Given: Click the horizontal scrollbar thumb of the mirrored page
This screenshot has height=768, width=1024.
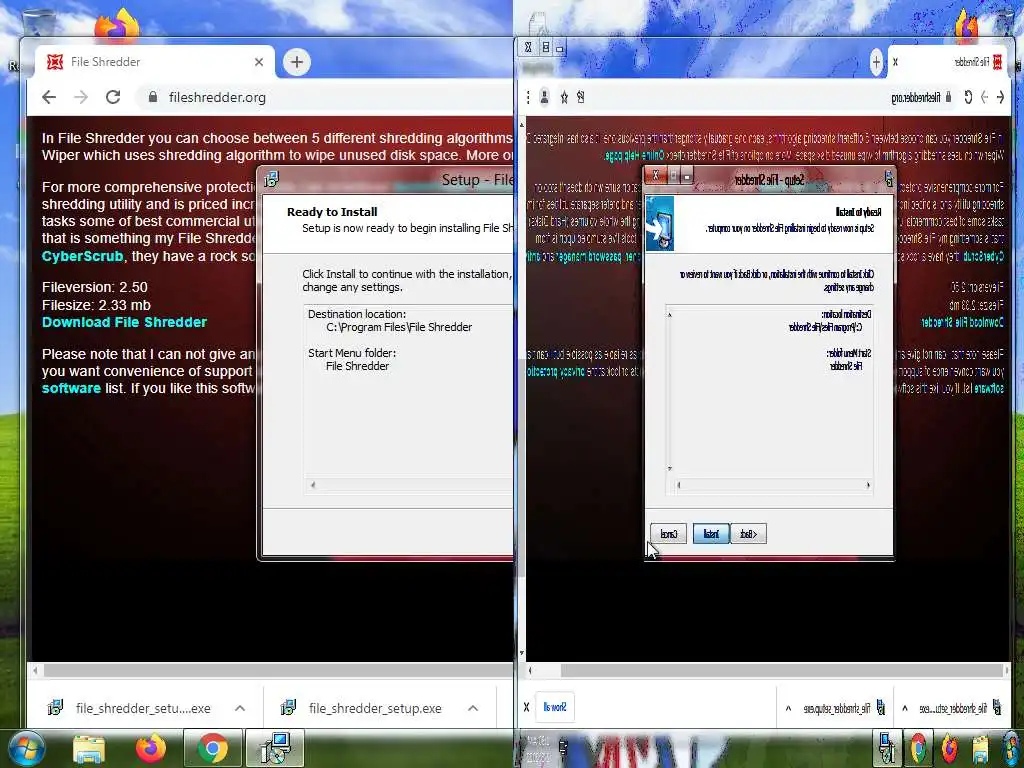Looking at the screenshot, I should (x=782, y=670).
